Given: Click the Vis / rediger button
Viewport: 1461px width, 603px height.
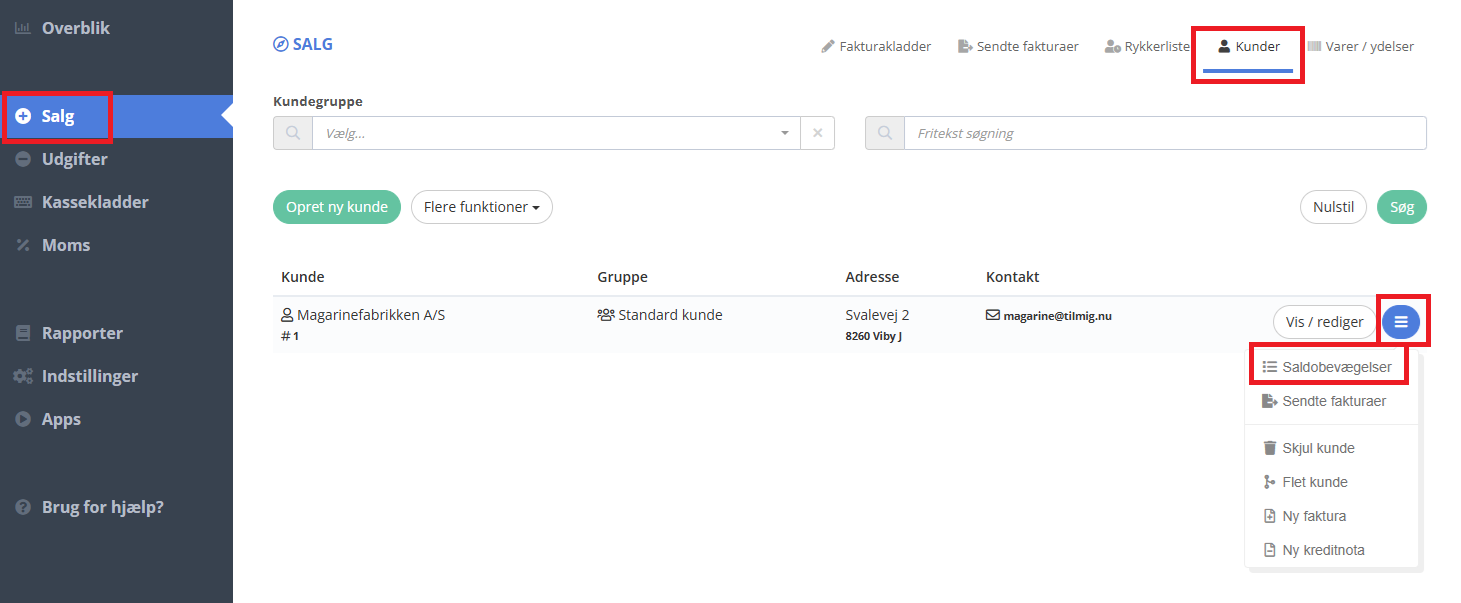Looking at the screenshot, I should [1324, 322].
